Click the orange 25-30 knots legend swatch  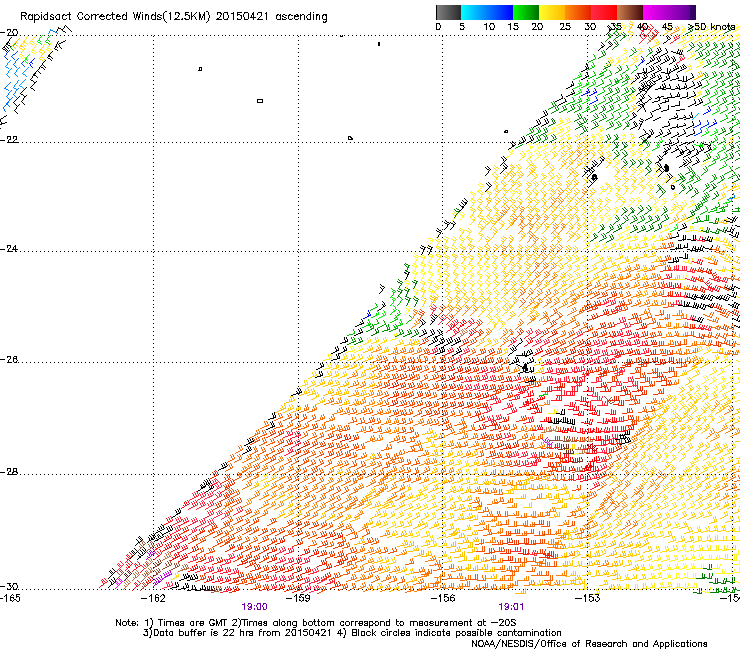point(578,12)
